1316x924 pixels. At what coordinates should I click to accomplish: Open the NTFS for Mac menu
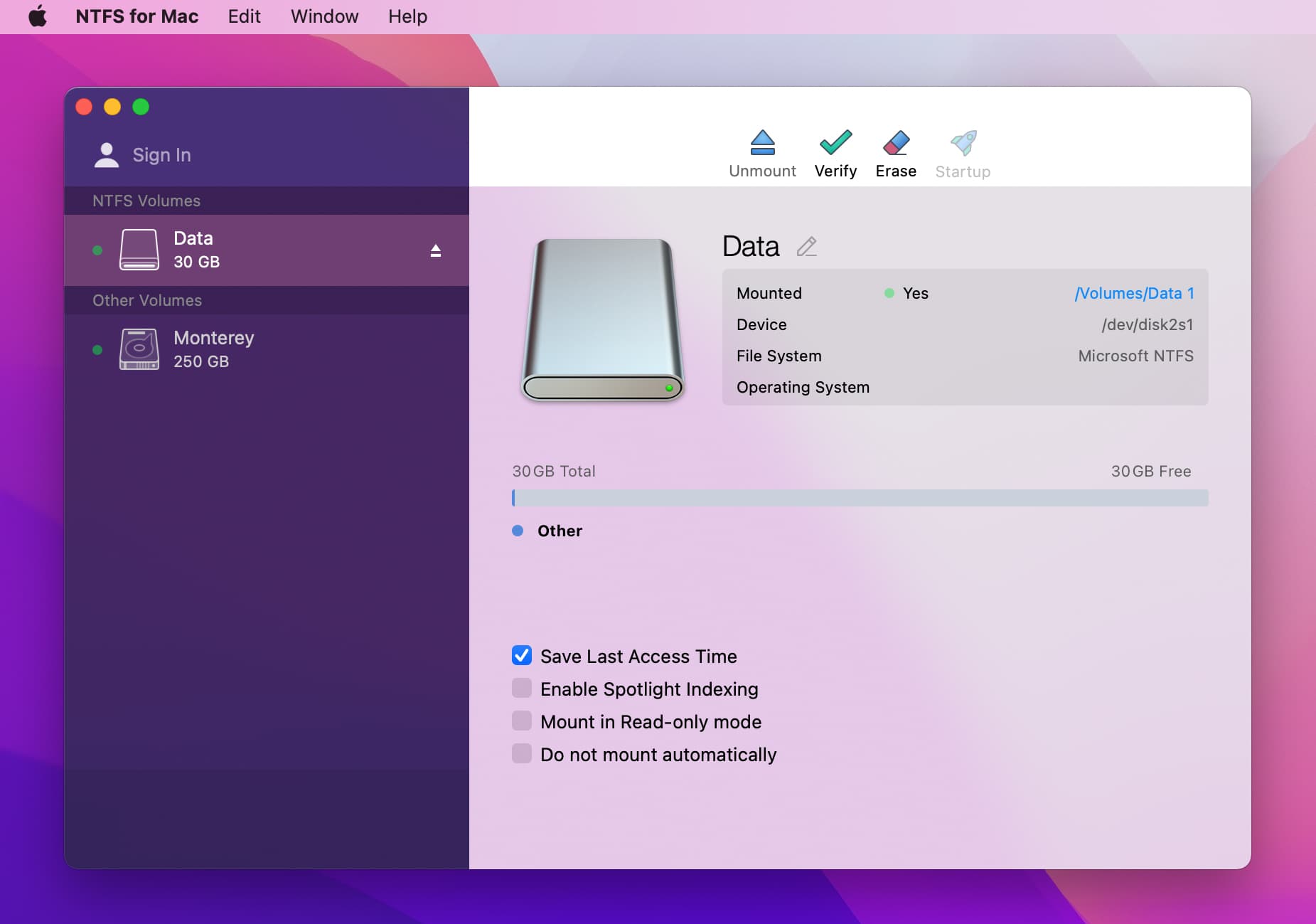click(137, 16)
